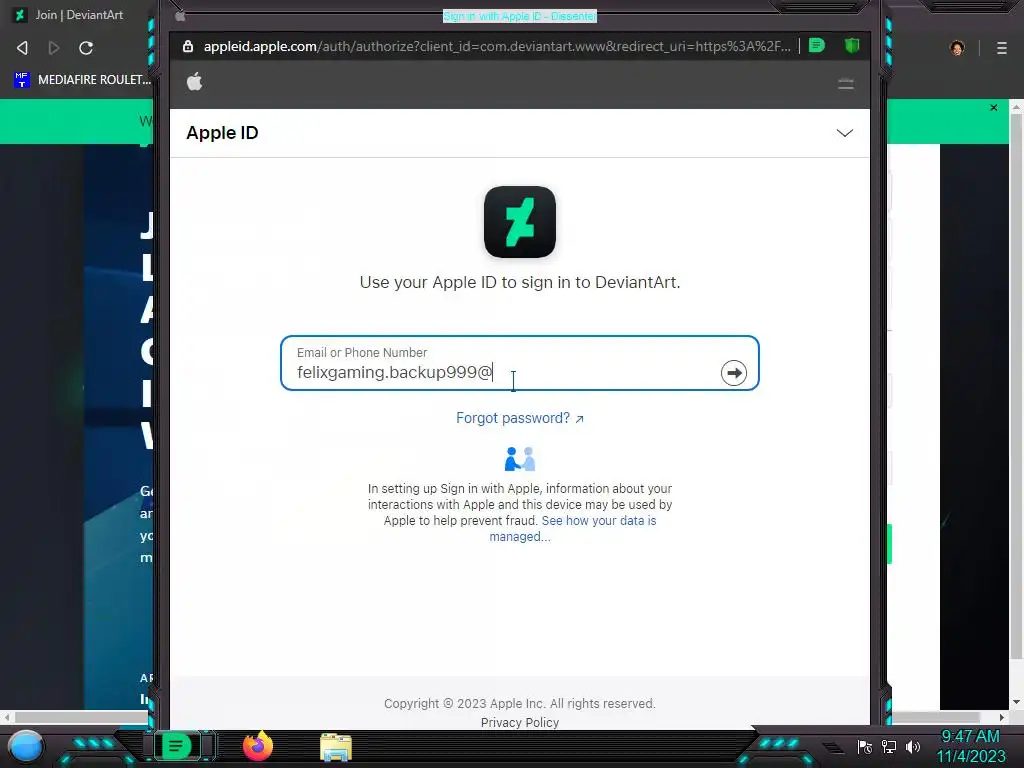Click 'Use your Apple ID to sign in' text

(520, 282)
